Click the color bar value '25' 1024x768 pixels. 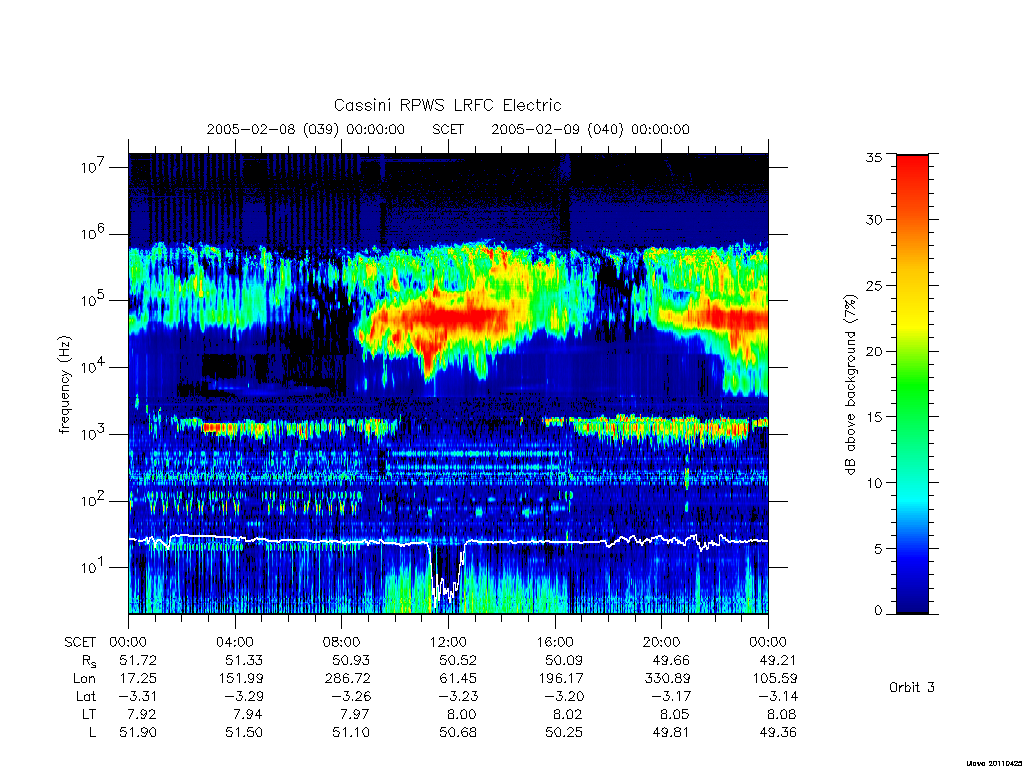tap(873, 285)
